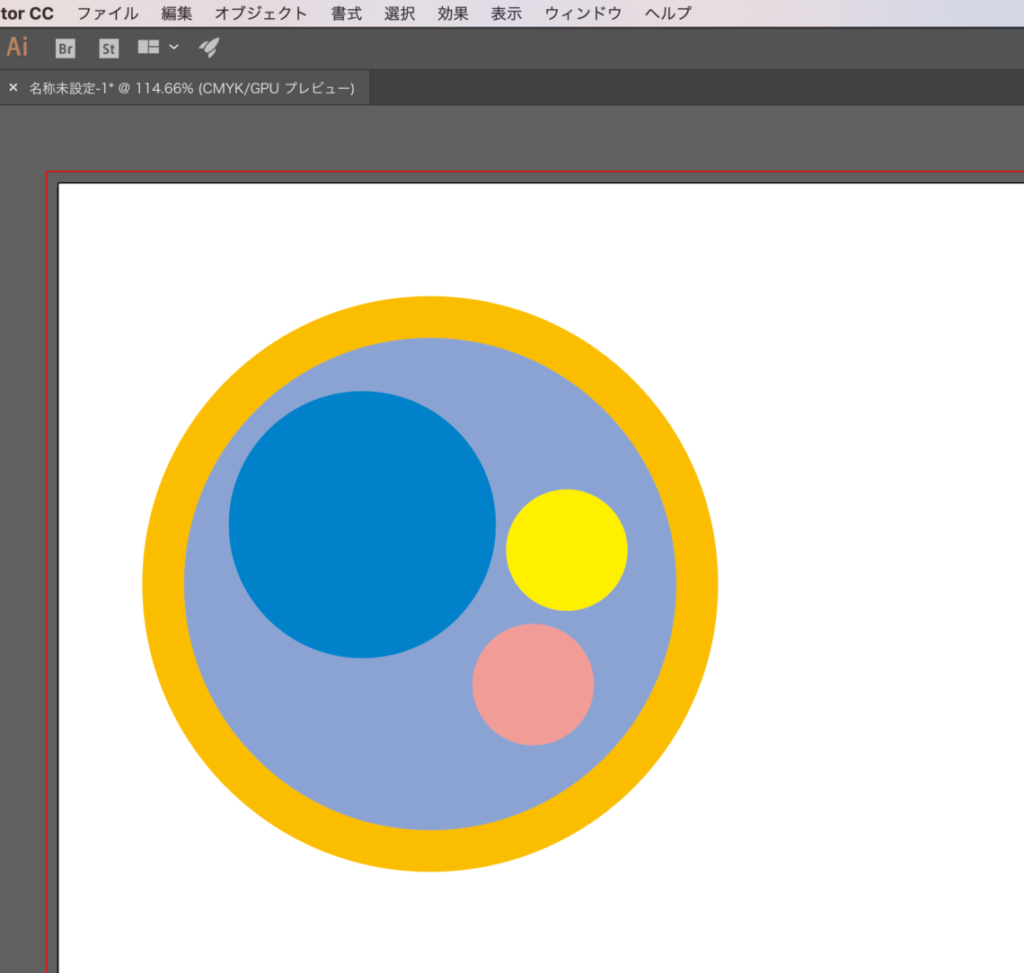Viewport: 1024px width, 973px height.
Task: Open the 表示 menu
Action: coord(506,14)
